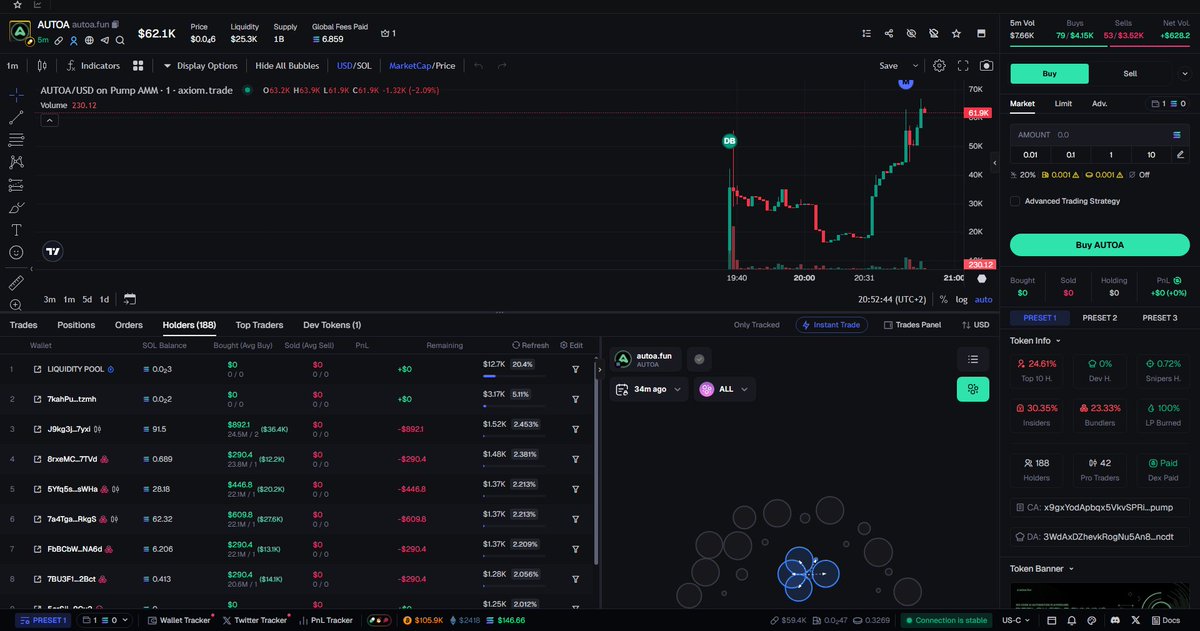Select the 3m range

[49, 299]
